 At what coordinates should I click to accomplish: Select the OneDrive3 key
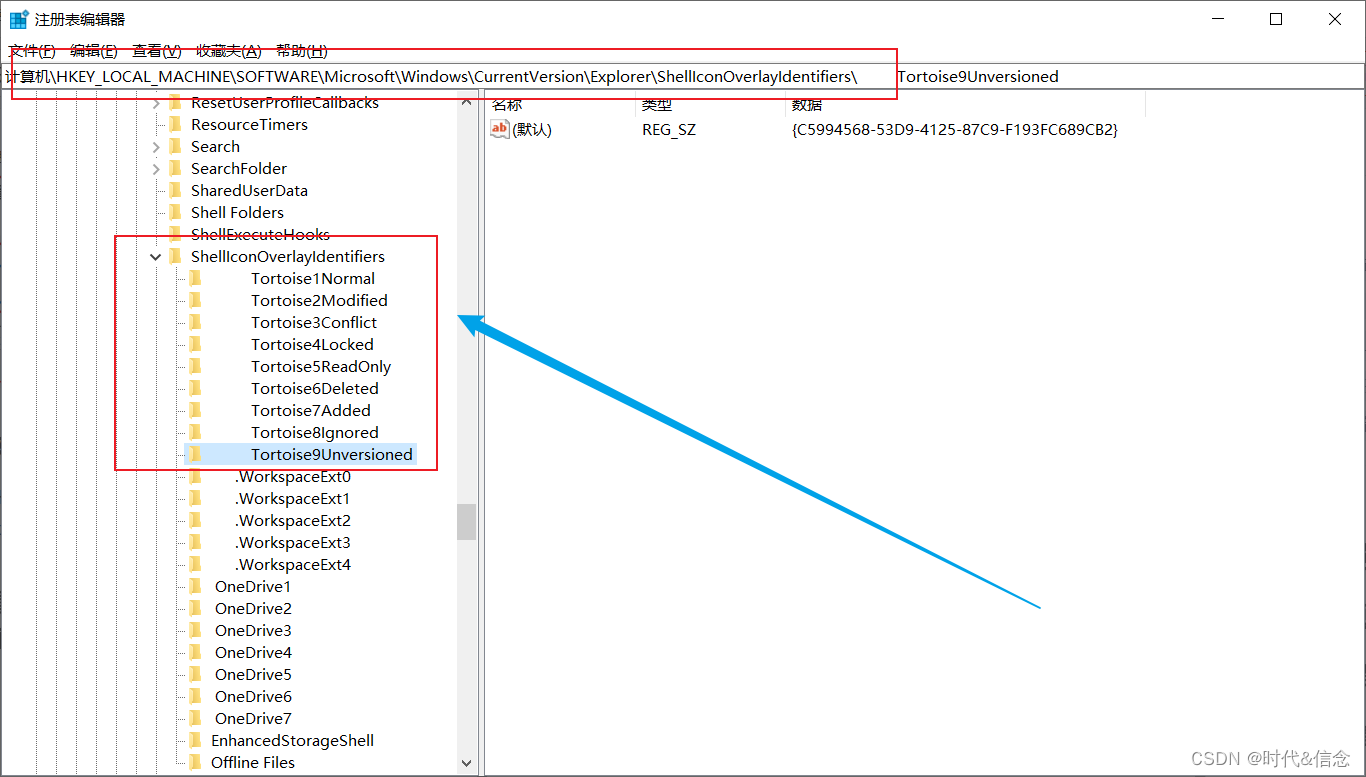(x=253, y=630)
